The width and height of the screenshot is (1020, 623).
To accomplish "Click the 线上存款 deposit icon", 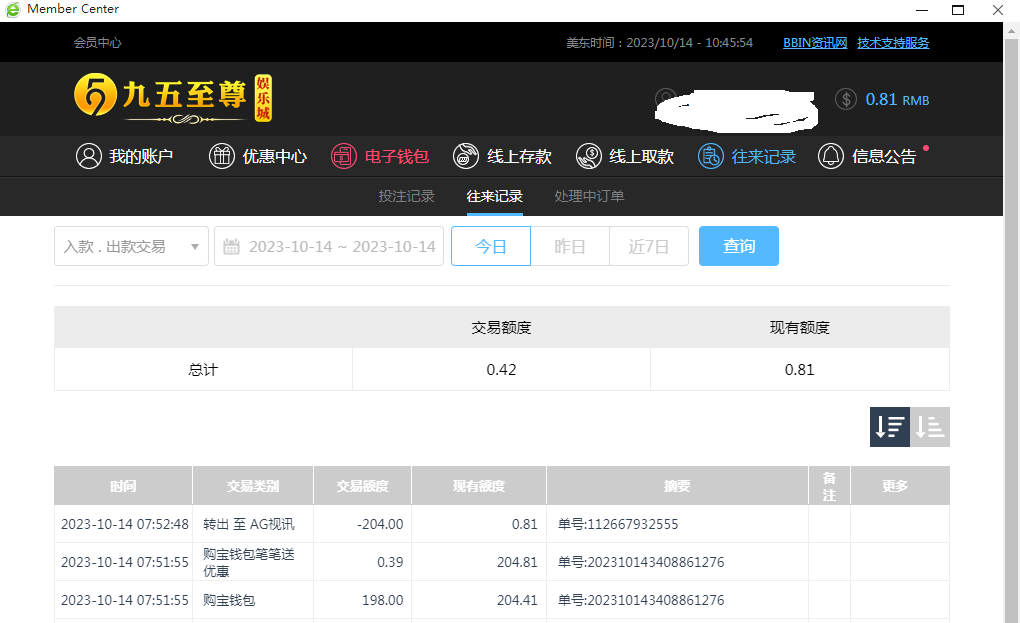I will pyautogui.click(x=466, y=156).
